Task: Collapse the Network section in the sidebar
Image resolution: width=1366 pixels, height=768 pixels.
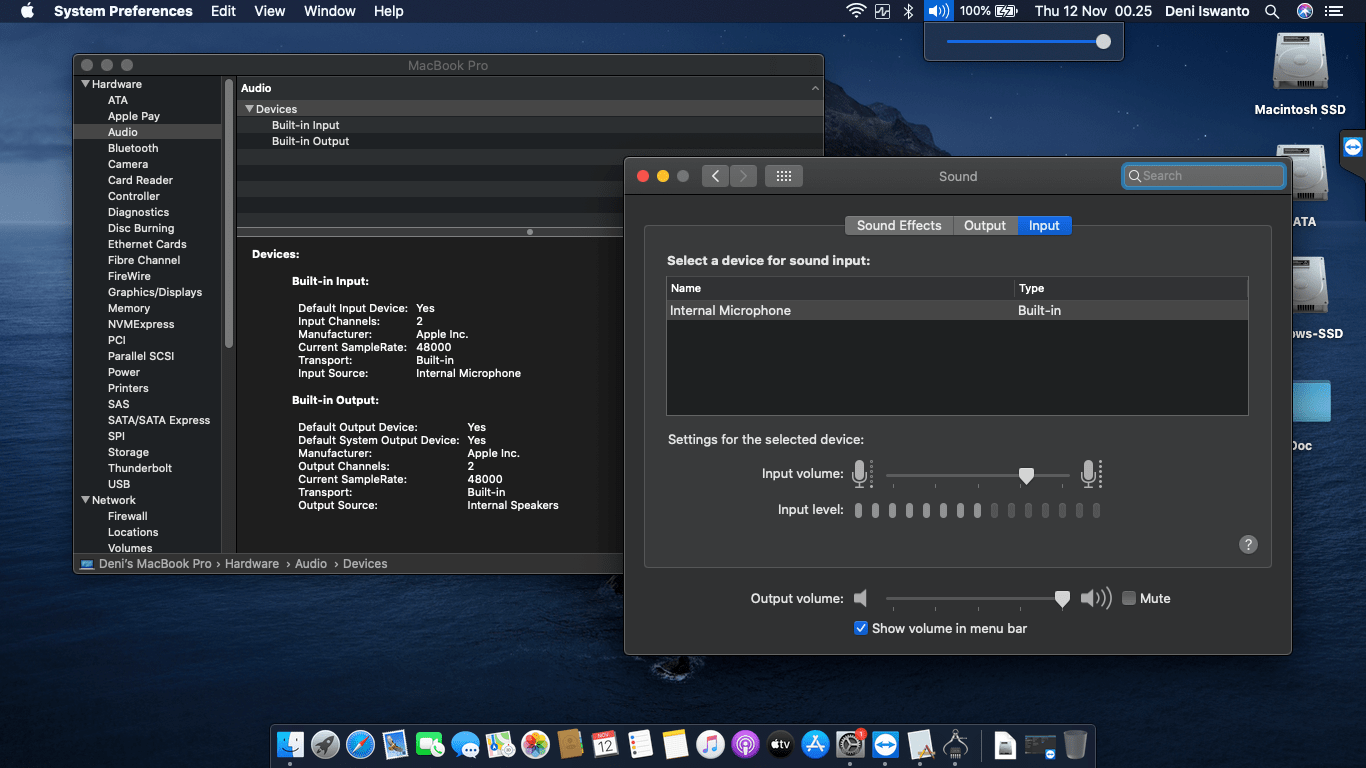Action: [x=84, y=500]
